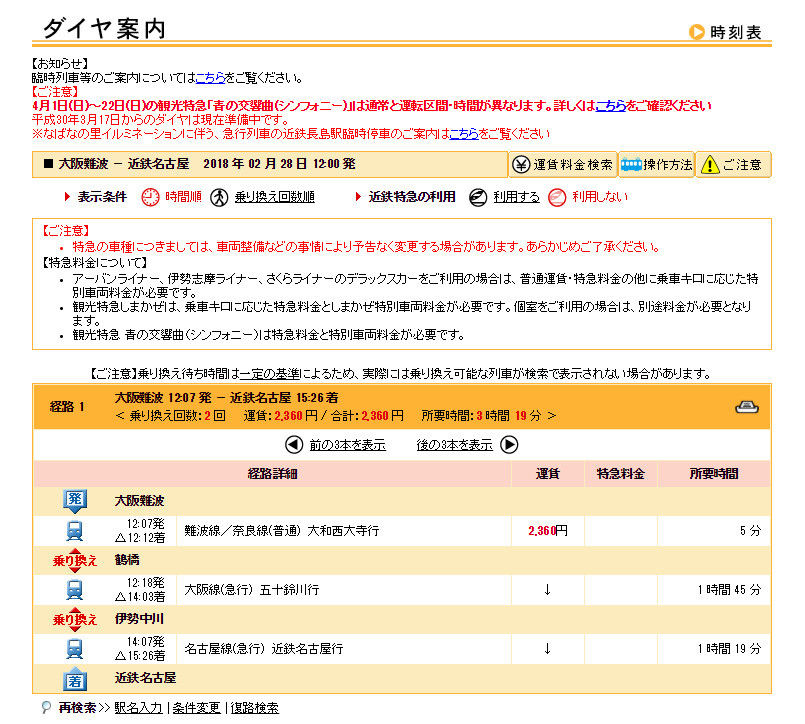Click the 発 departure icon at 大阪難波
The image size is (805, 724).
(x=74, y=501)
